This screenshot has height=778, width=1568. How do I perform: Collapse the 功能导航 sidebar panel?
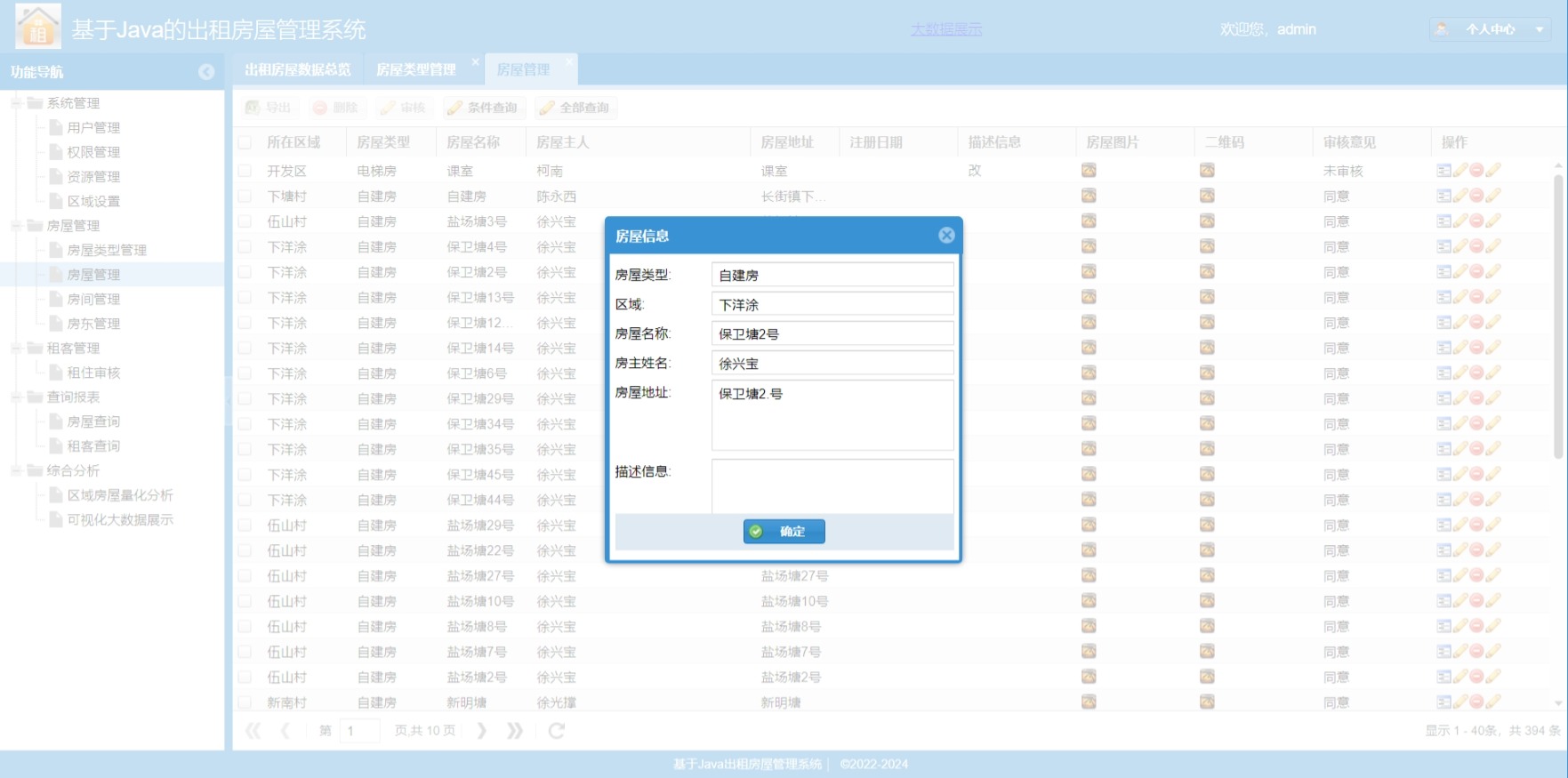pyautogui.click(x=206, y=72)
